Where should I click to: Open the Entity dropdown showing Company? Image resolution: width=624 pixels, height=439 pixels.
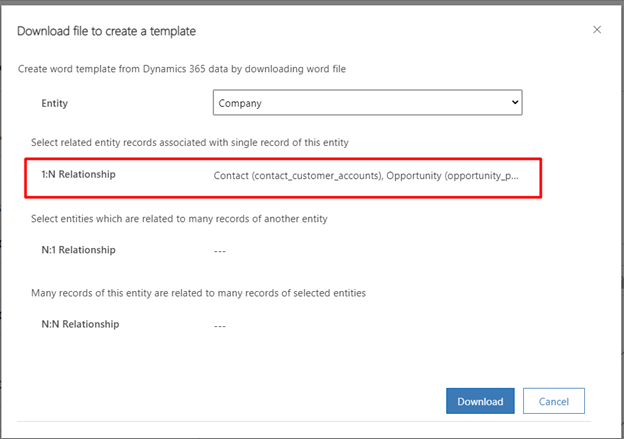pyautogui.click(x=367, y=103)
